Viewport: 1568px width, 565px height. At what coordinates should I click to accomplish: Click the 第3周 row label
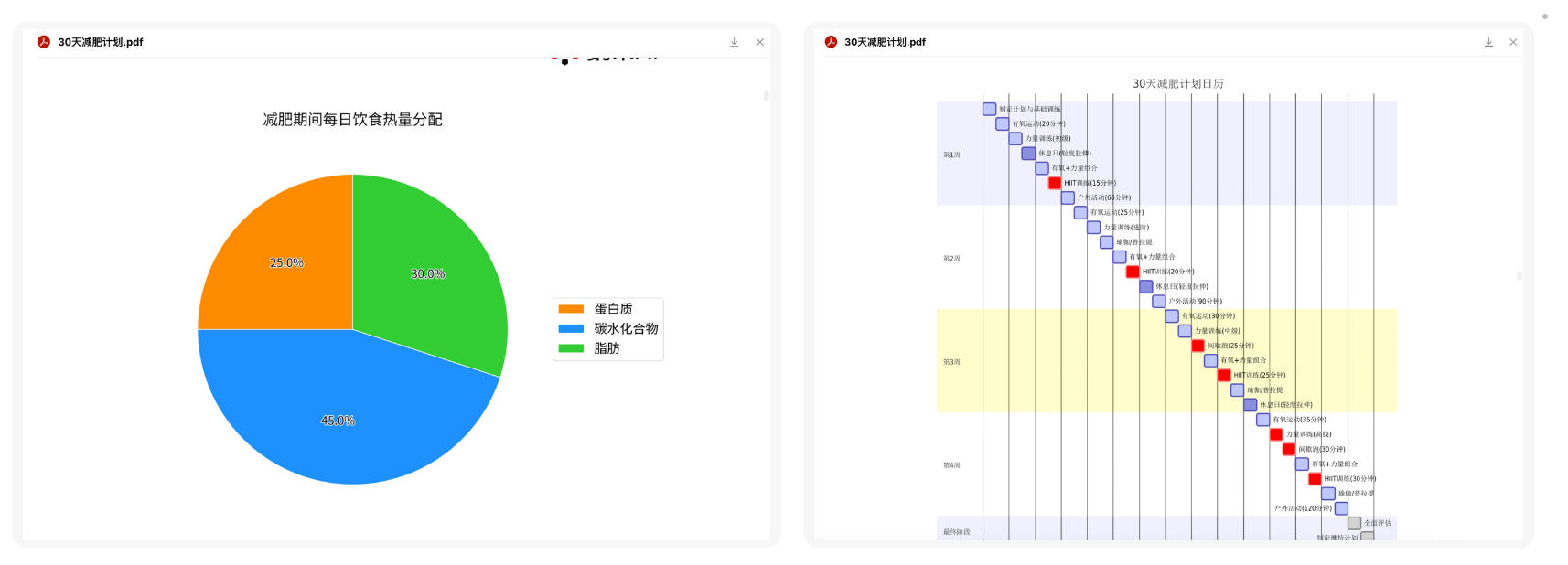(951, 362)
